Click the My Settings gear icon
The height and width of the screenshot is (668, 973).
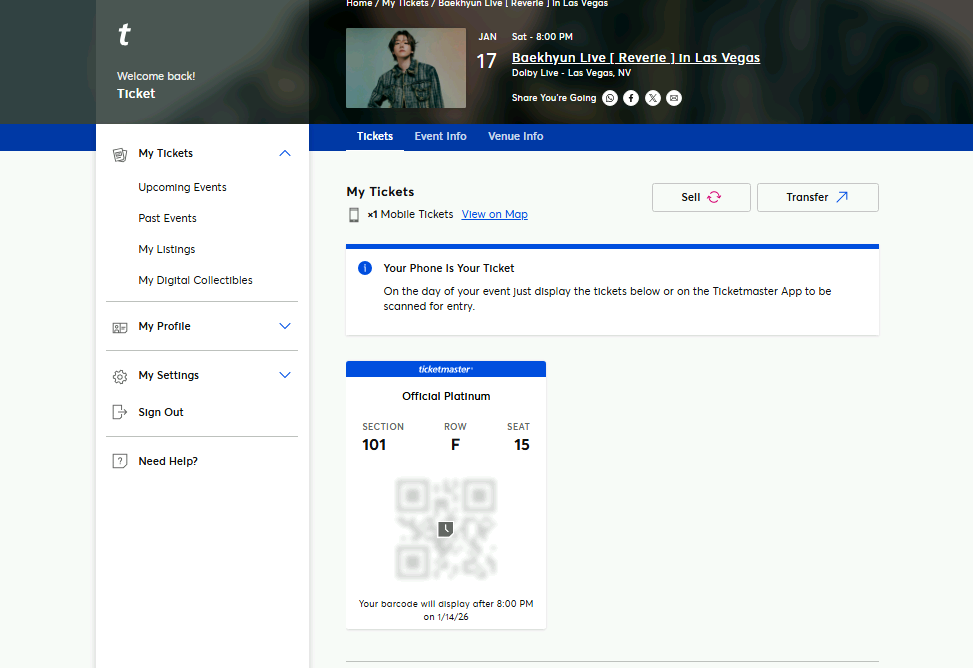point(120,376)
